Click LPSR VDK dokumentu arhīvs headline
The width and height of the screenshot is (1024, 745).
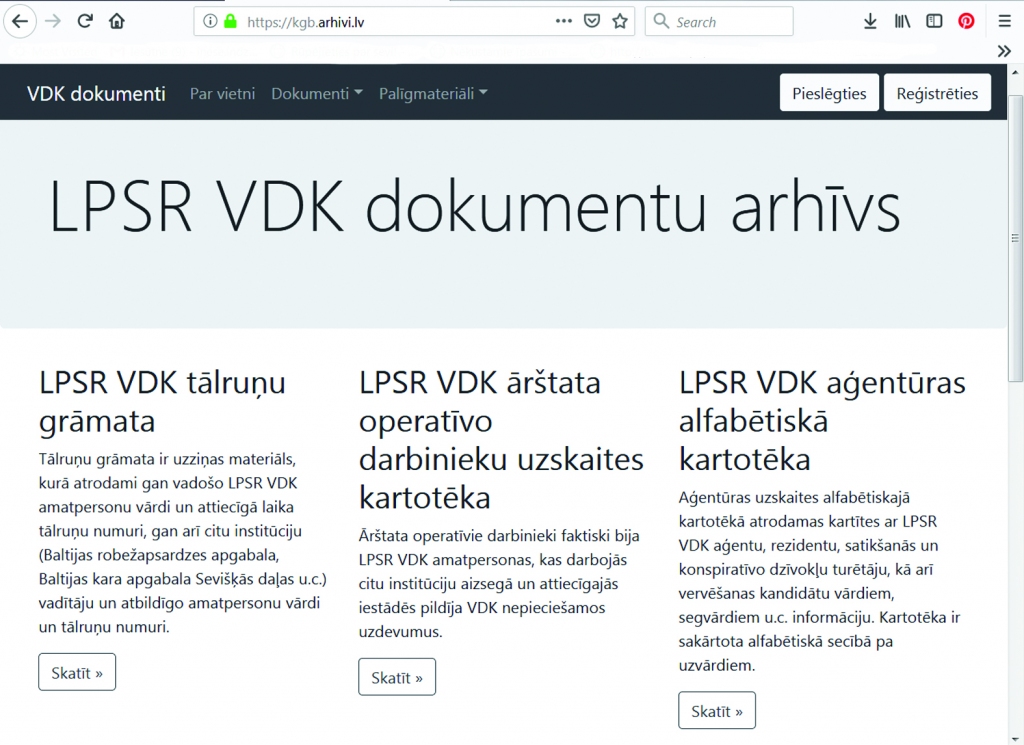(474, 206)
